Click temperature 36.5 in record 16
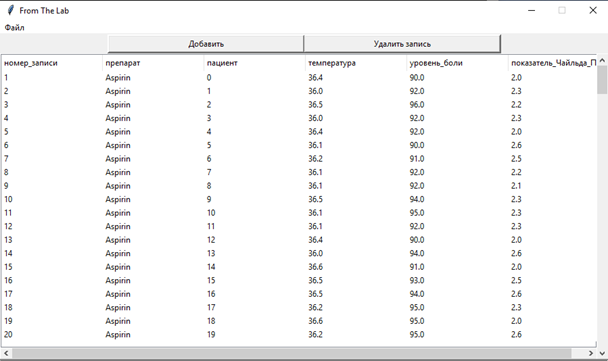 coord(316,280)
